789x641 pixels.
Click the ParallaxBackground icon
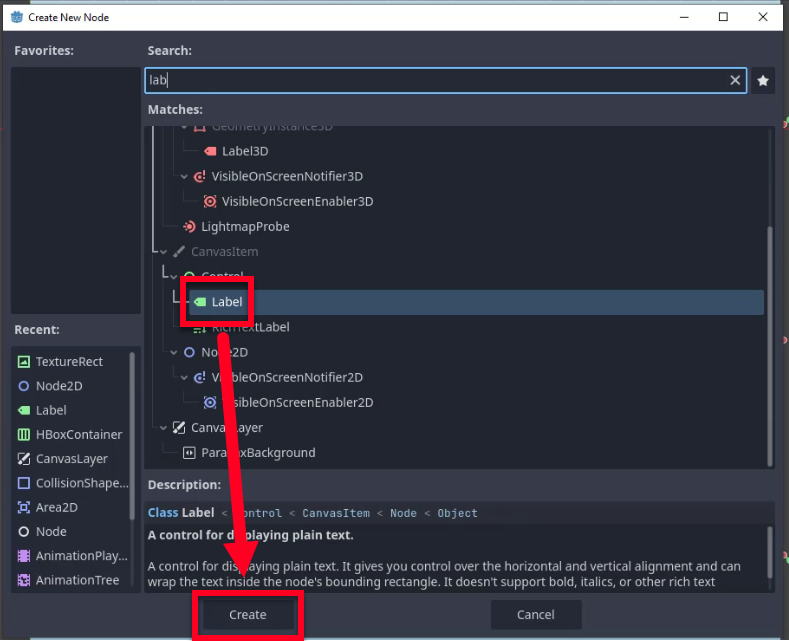pos(189,453)
